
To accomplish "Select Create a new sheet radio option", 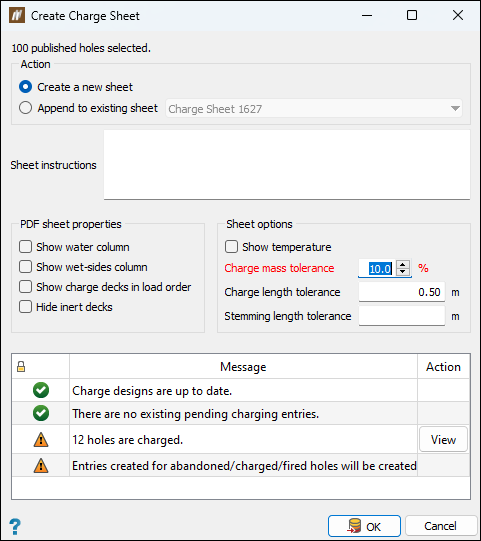I will point(26,87).
